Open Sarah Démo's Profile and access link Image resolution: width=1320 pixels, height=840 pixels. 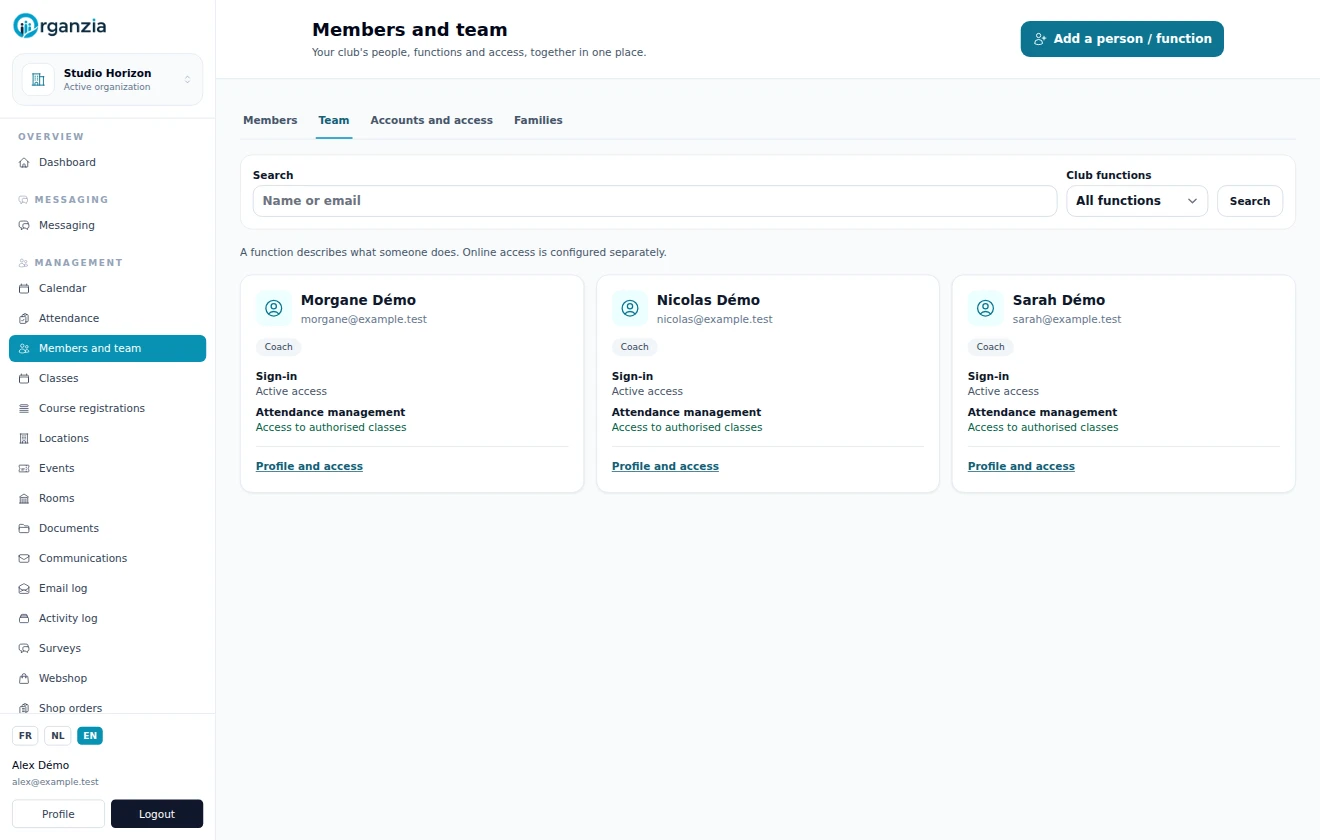click(1021, 466)
